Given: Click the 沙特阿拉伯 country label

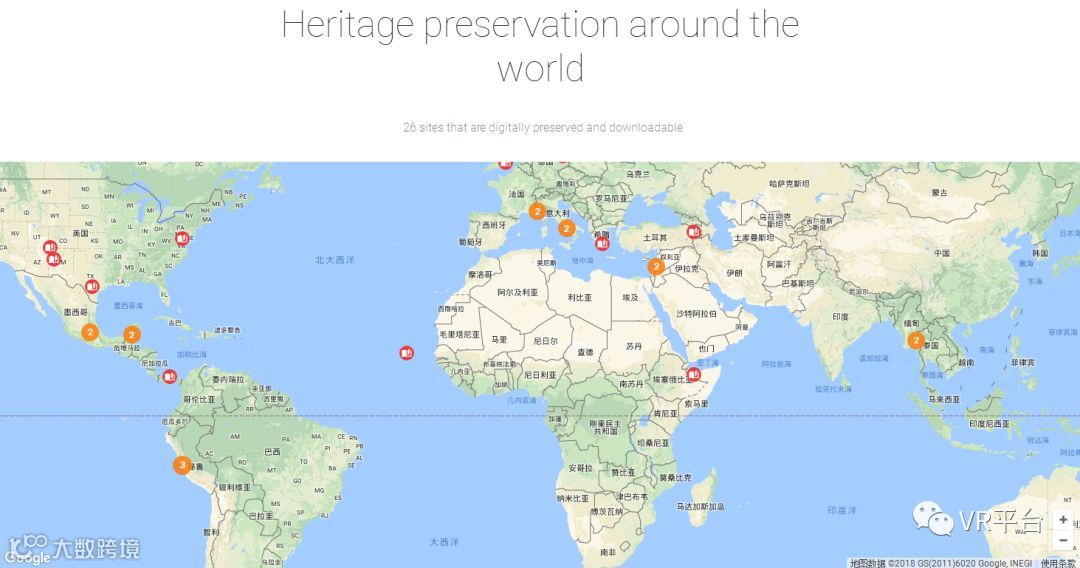Looking at the screenshot, I should pos(696,313).
